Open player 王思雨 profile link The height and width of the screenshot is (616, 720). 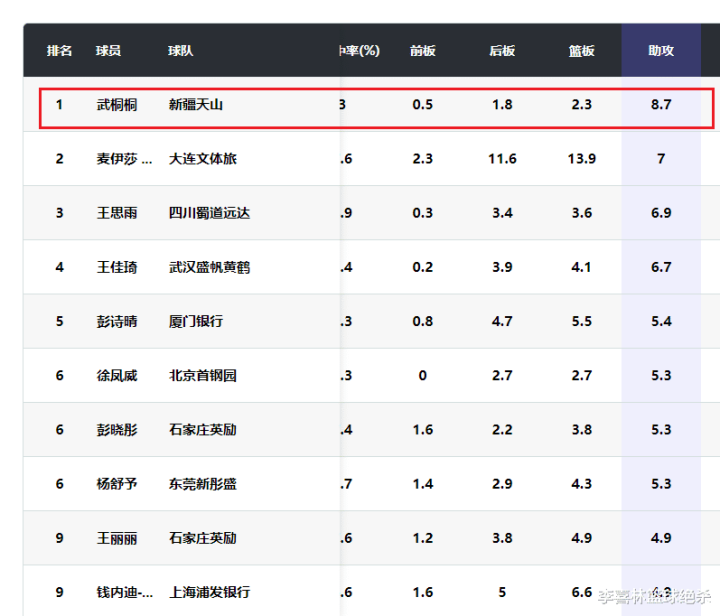(117, 213)
